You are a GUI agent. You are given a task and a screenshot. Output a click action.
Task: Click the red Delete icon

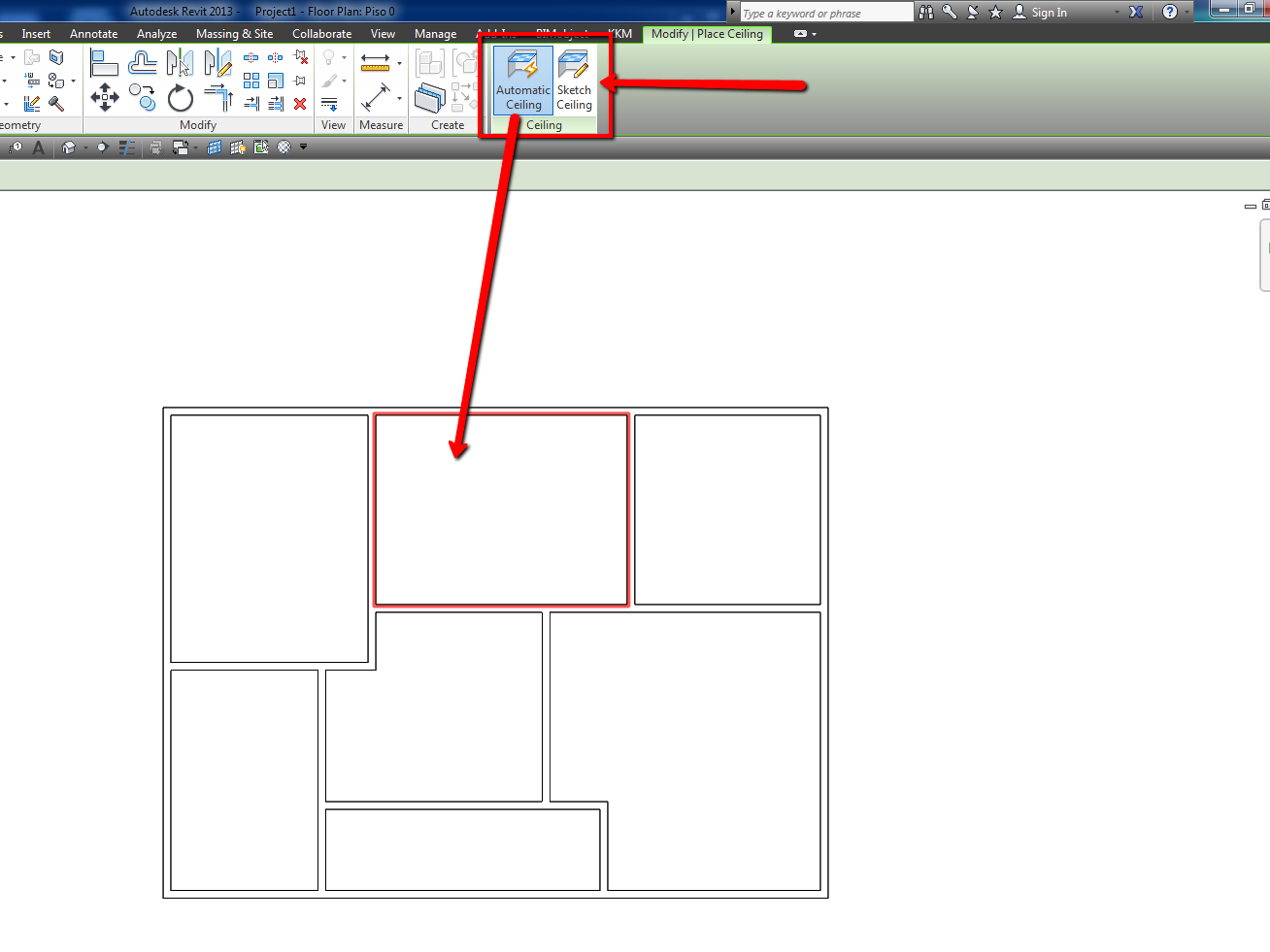300,103
